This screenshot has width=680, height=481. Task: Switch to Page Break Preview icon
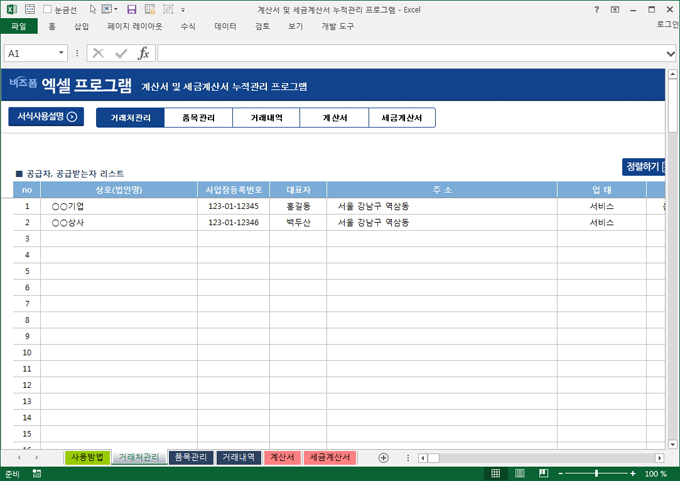coord(543,474)
